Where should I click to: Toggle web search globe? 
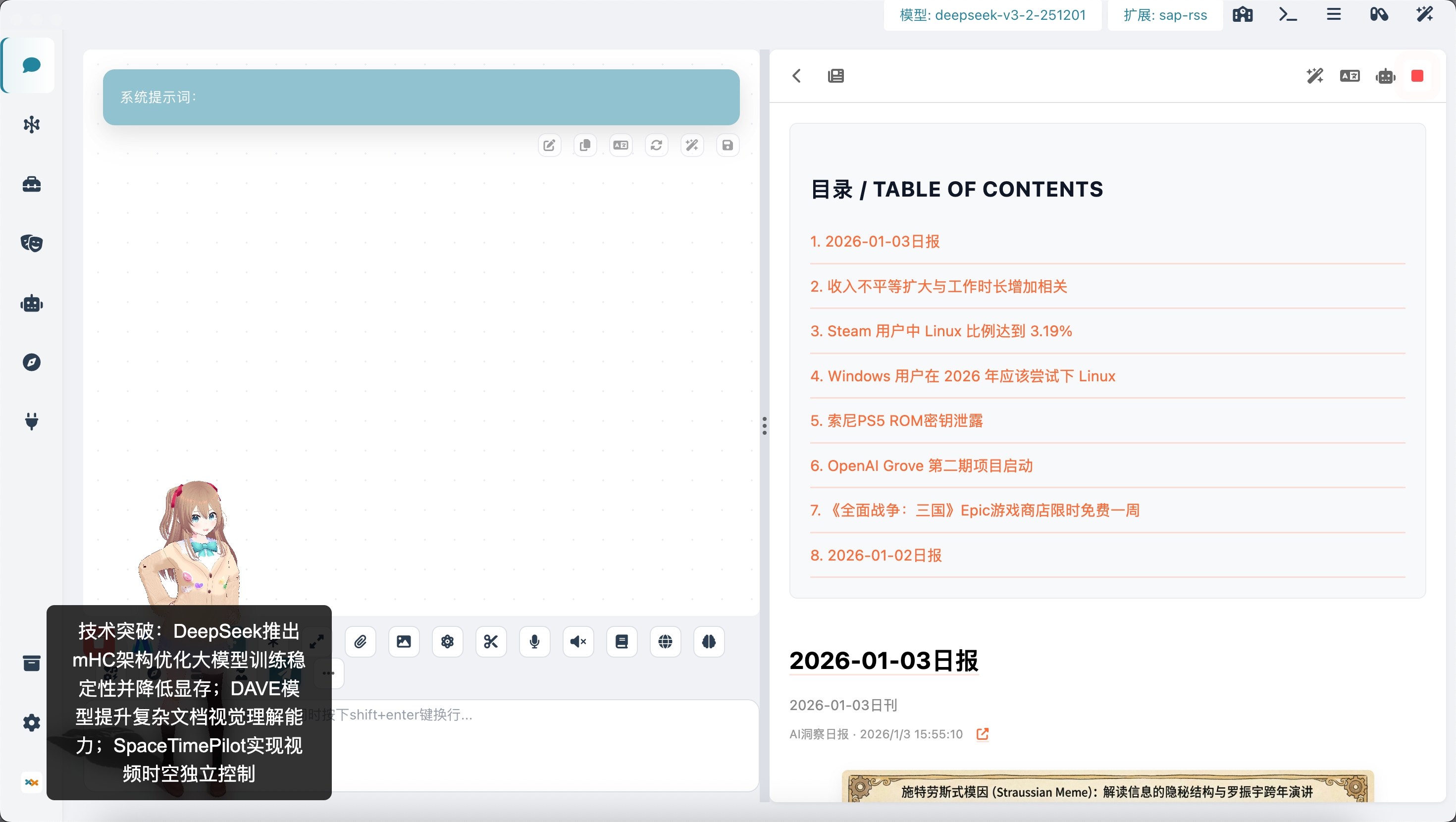pos(665,642)
